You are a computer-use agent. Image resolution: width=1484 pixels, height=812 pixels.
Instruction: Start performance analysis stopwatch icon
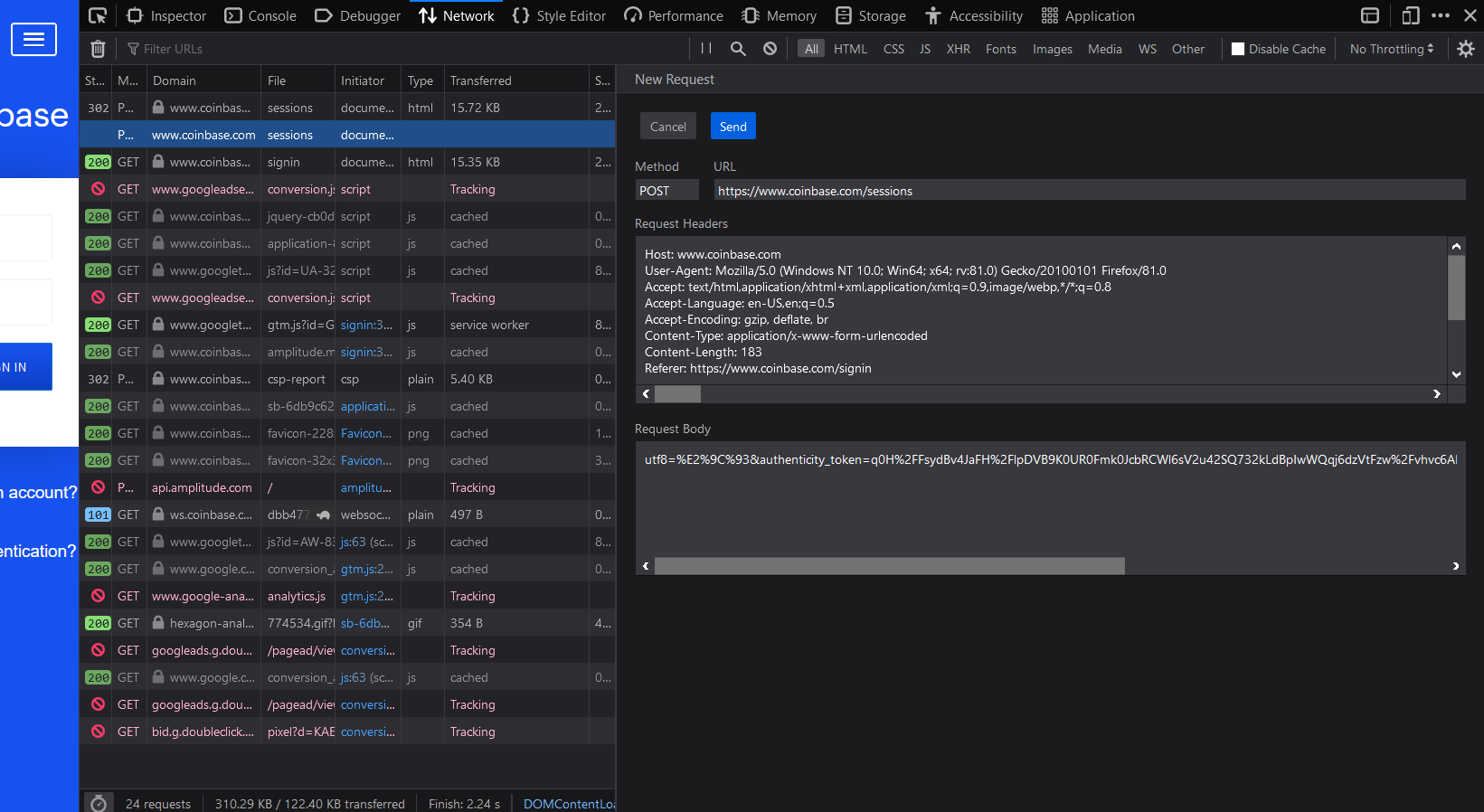pos(99,803)
